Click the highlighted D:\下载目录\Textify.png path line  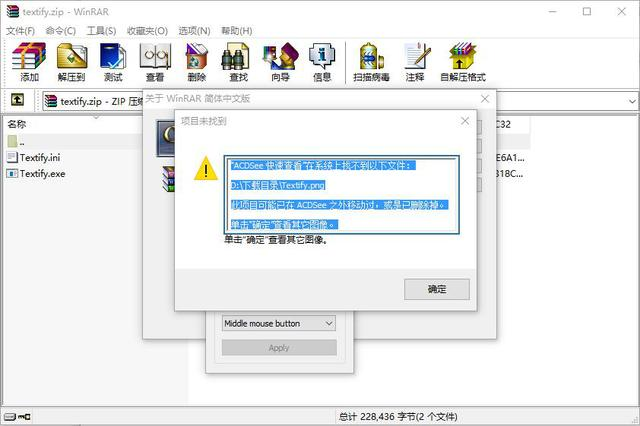click(x=278, y=185)
